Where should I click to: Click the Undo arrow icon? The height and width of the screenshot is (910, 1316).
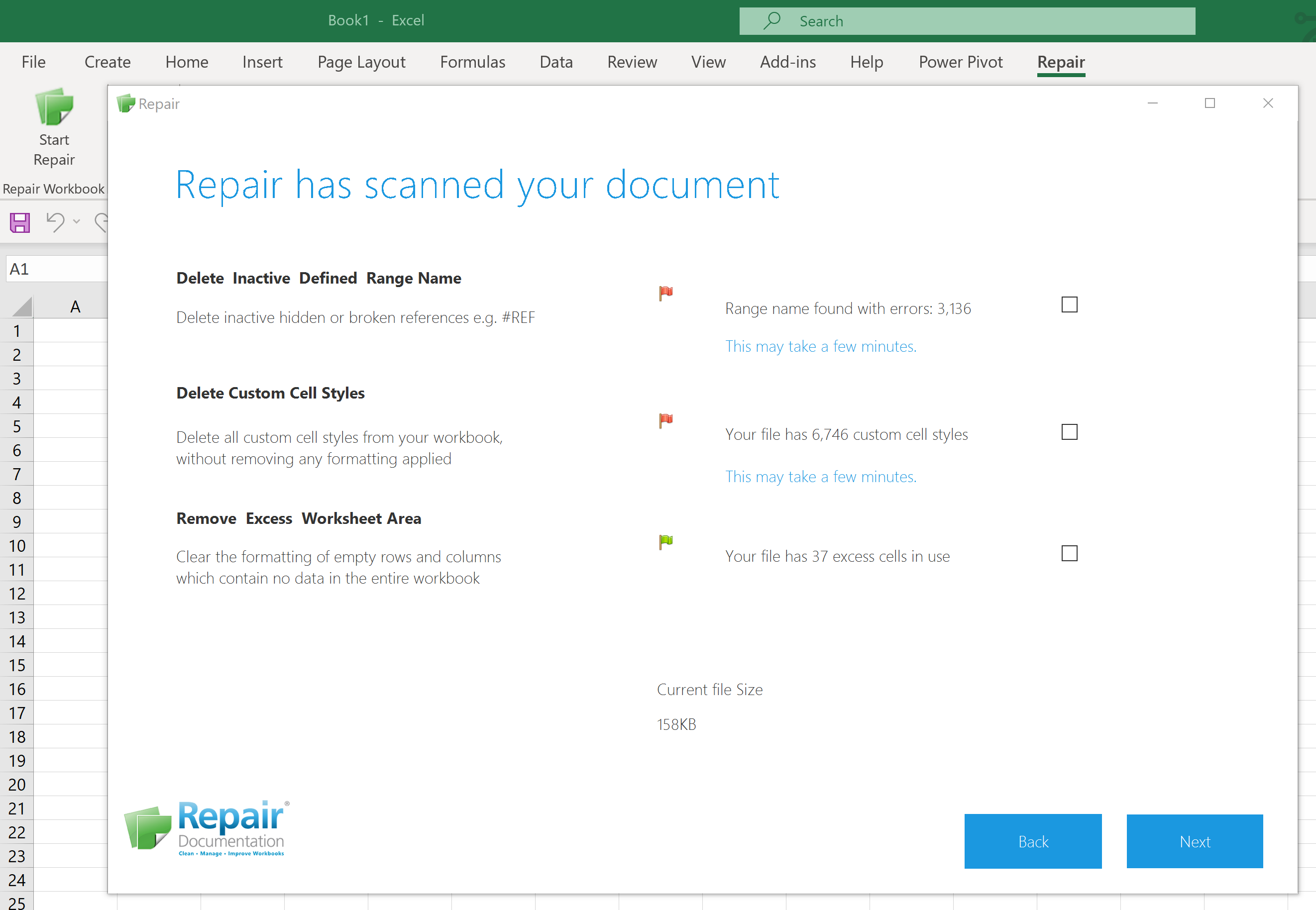(x=55, y=222)
